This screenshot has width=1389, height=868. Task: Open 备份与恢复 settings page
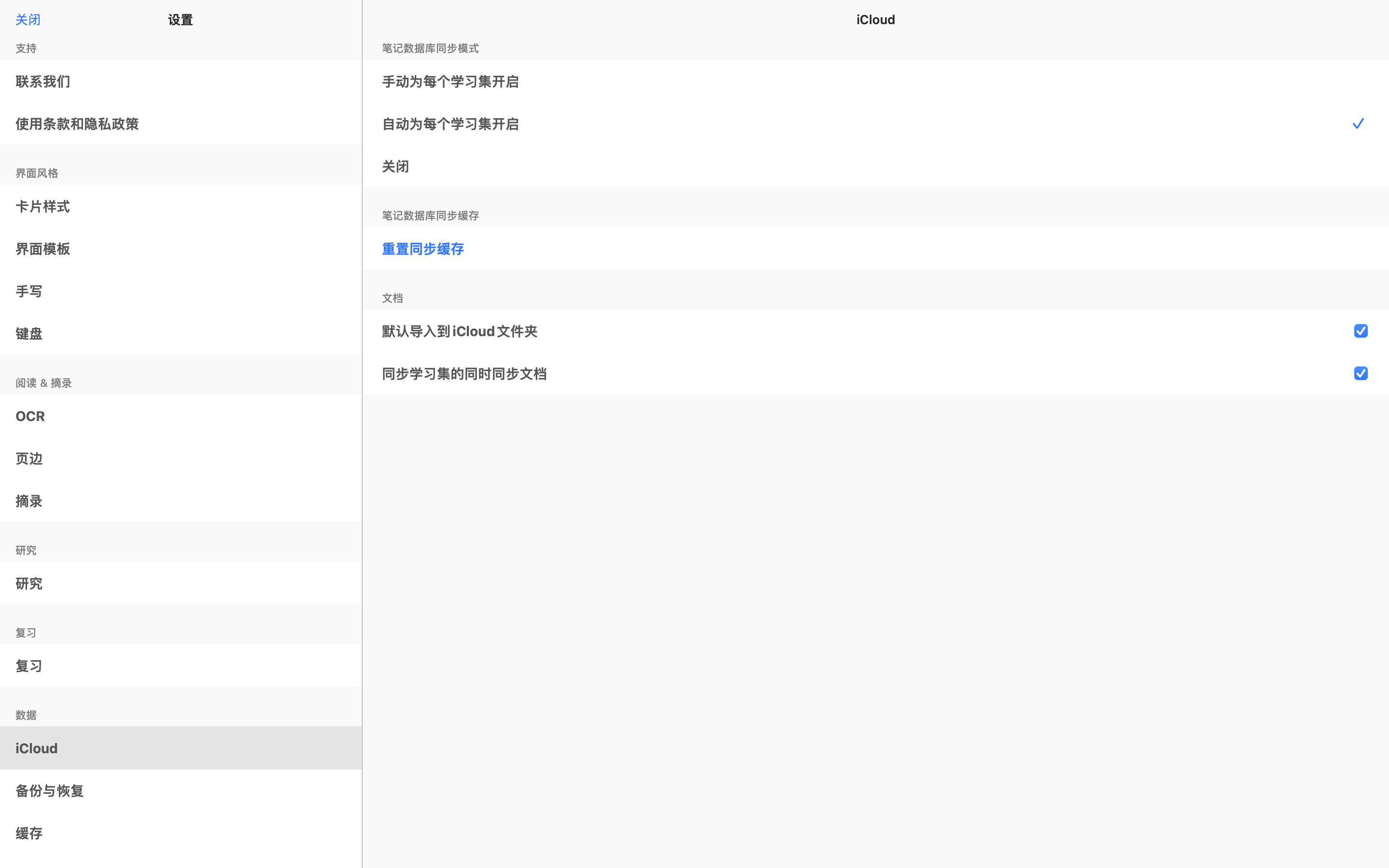pyautogui.click(x=50, y=790)
